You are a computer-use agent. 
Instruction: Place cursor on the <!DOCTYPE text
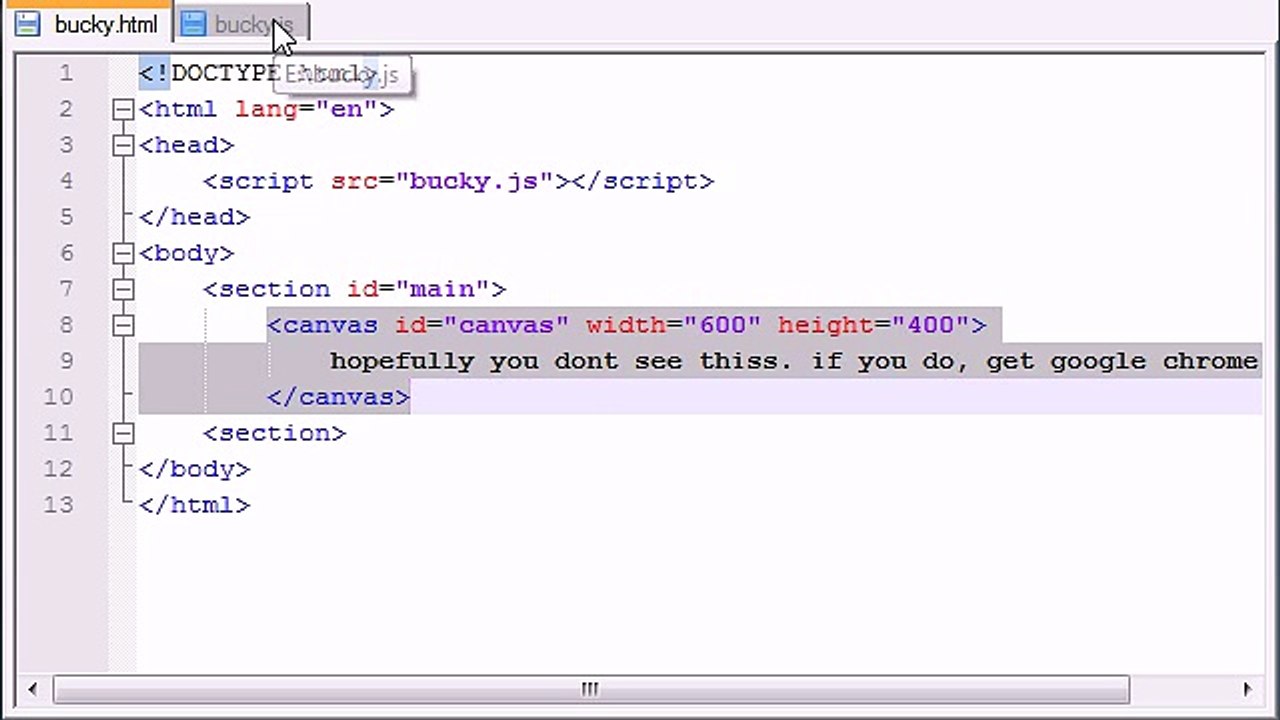click(x=209, y=73)
